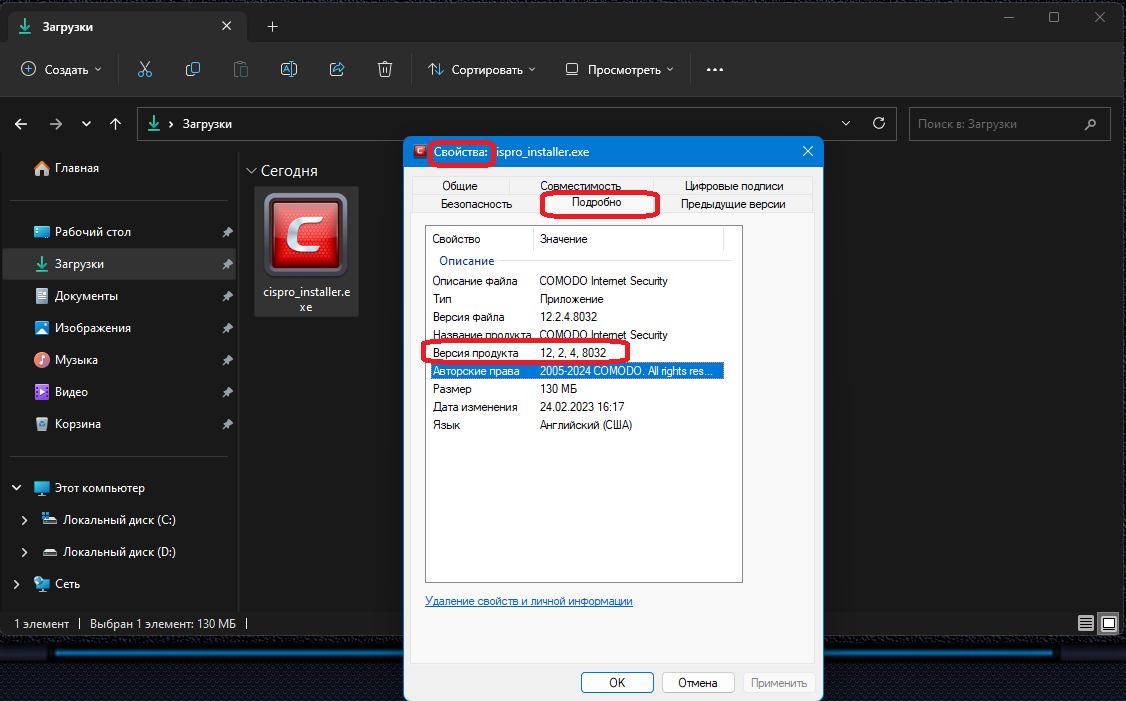
Task: Switch to large icons view icon
Action: [1109, 623]
